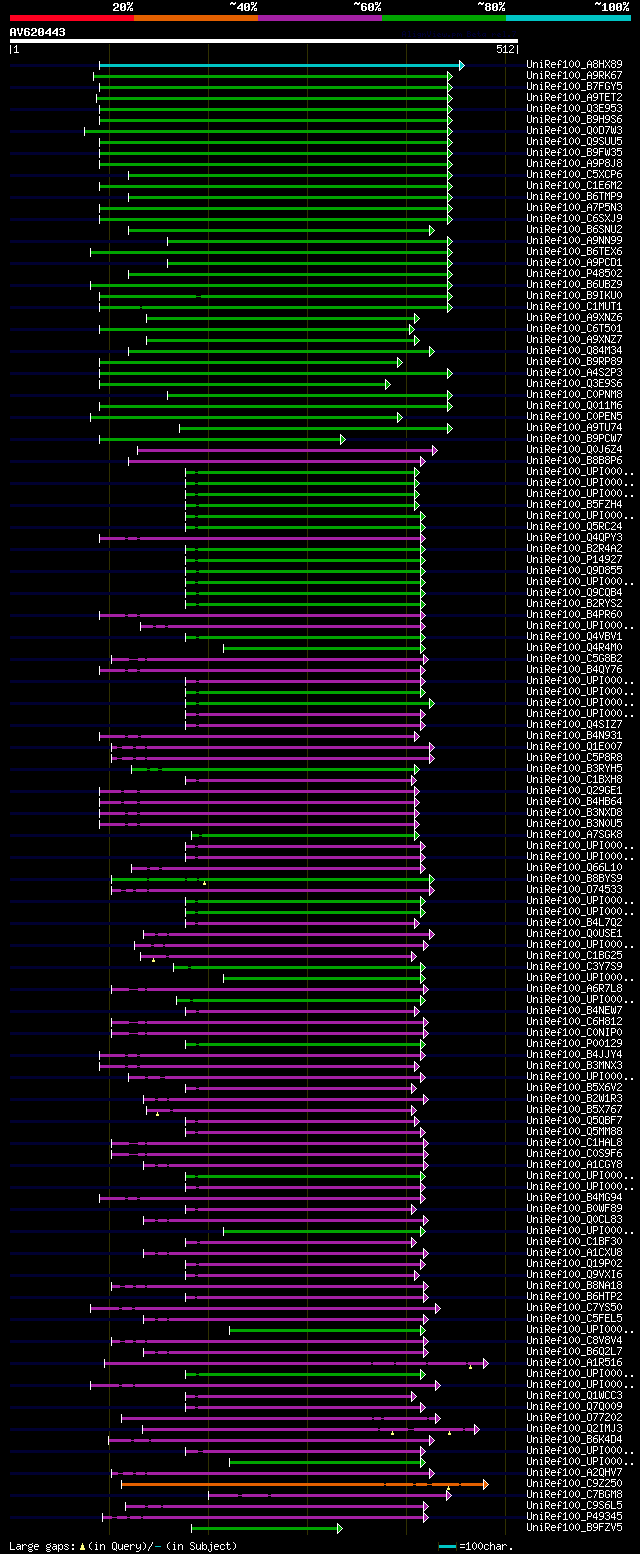Viewport: 640px width, 1554px height.
Task: Select the UniRef100_Q0D7W3 entry
Action: (x=574, y=131)
